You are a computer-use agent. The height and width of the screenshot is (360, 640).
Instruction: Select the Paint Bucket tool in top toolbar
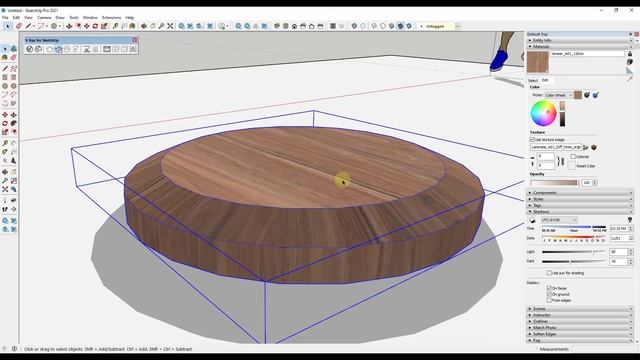pyautogui.click(x=132, y=26)
